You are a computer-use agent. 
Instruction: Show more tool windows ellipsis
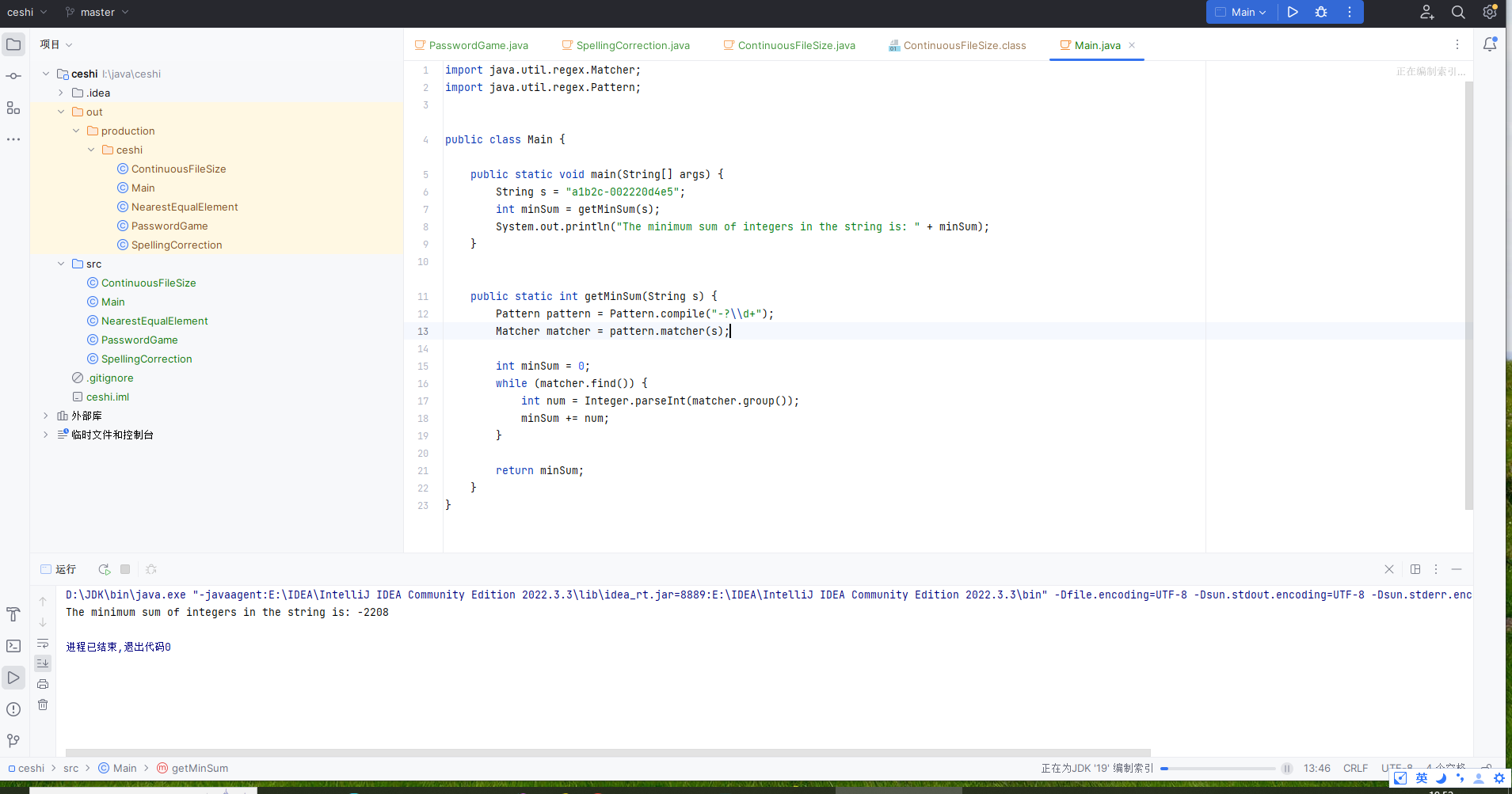click(13, 139)
